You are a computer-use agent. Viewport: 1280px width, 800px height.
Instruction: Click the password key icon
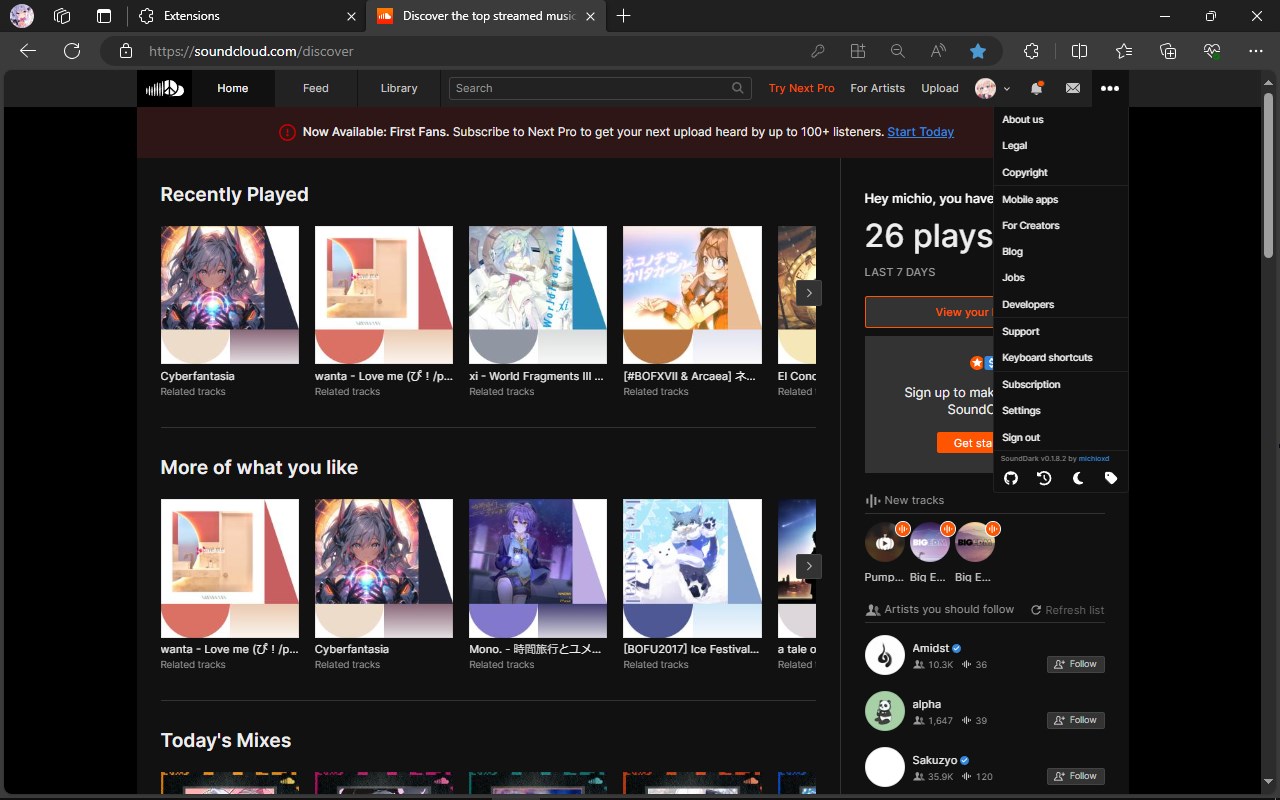(x=818, y=51)
